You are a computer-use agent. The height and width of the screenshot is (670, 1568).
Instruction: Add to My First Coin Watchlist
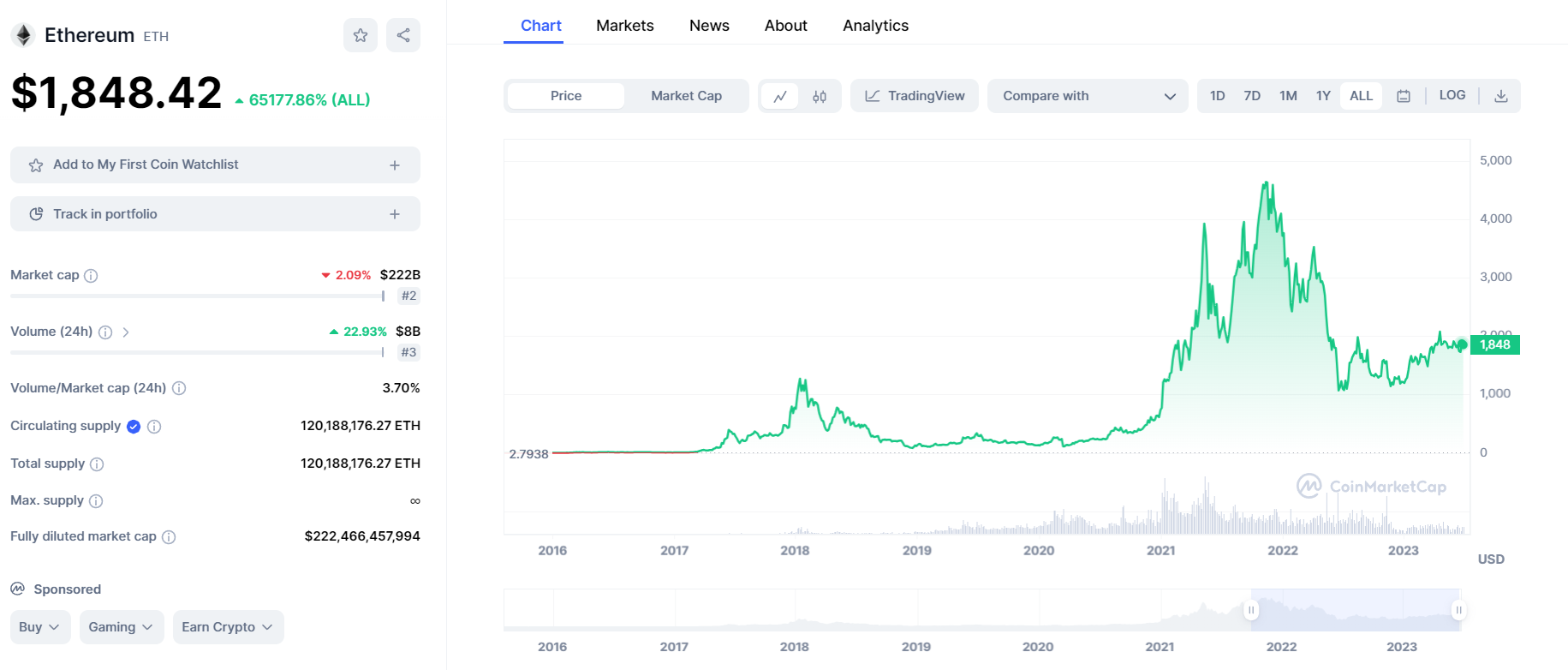[x=215, y=165]
